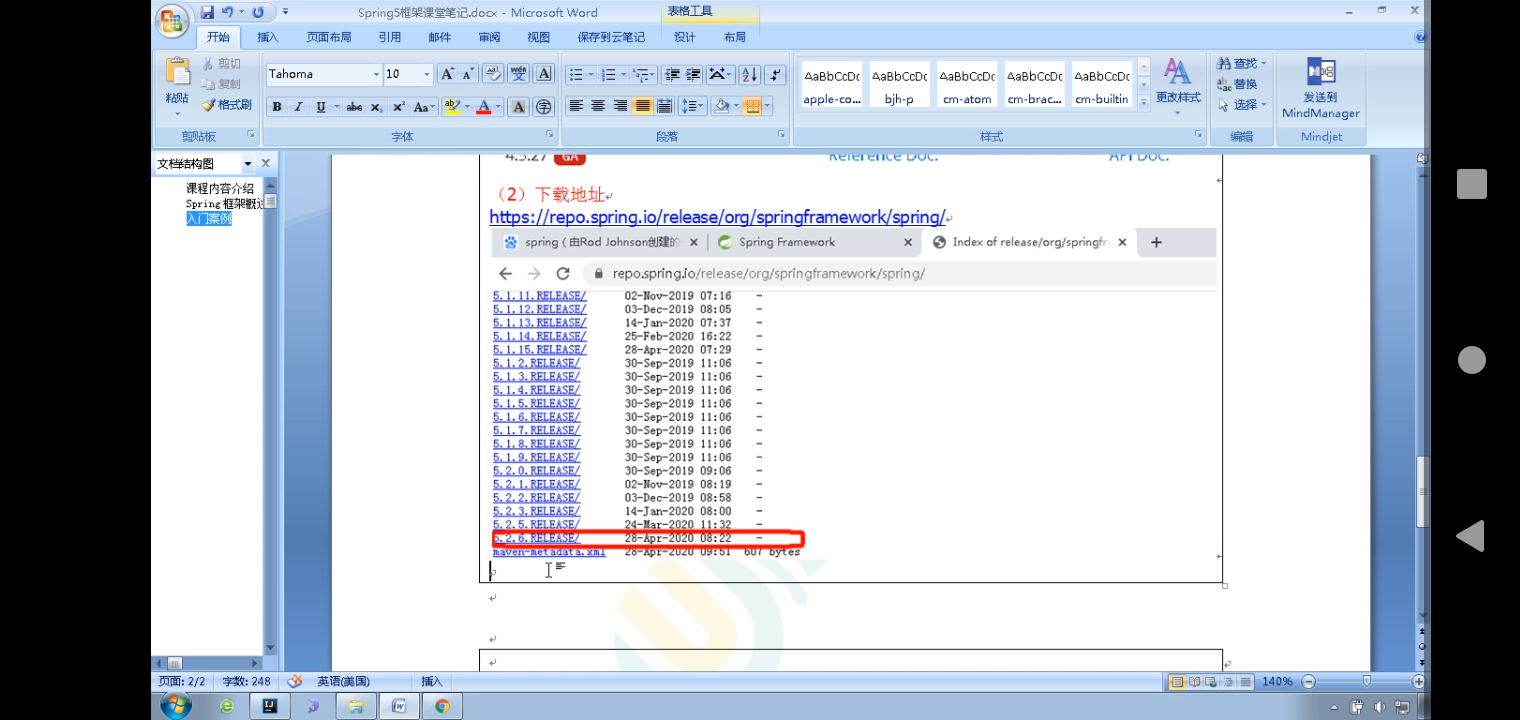1520x720 pixels.
Task: Click the distributed alignment icon
Action: (x=664, y=106)
